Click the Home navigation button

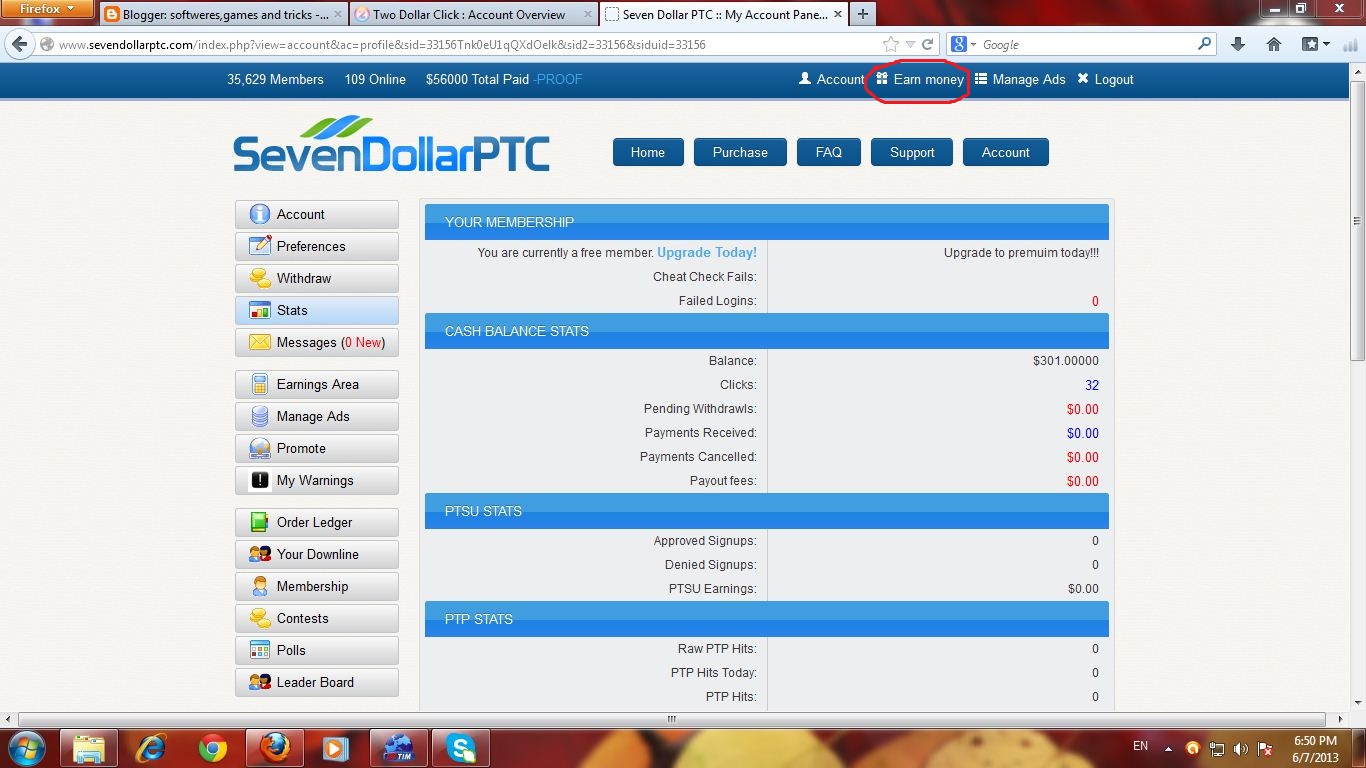click(x=647, y=152)
